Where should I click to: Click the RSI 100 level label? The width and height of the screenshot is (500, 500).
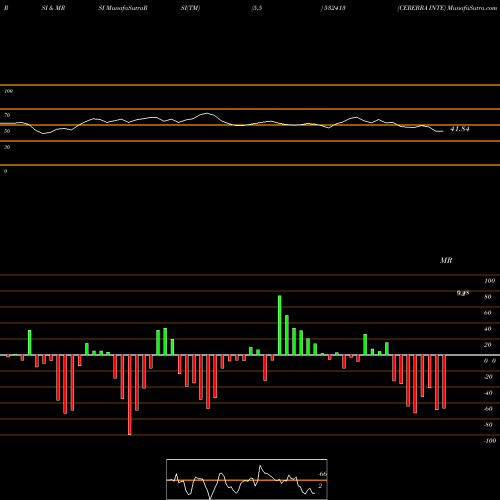tap(8, 91)
